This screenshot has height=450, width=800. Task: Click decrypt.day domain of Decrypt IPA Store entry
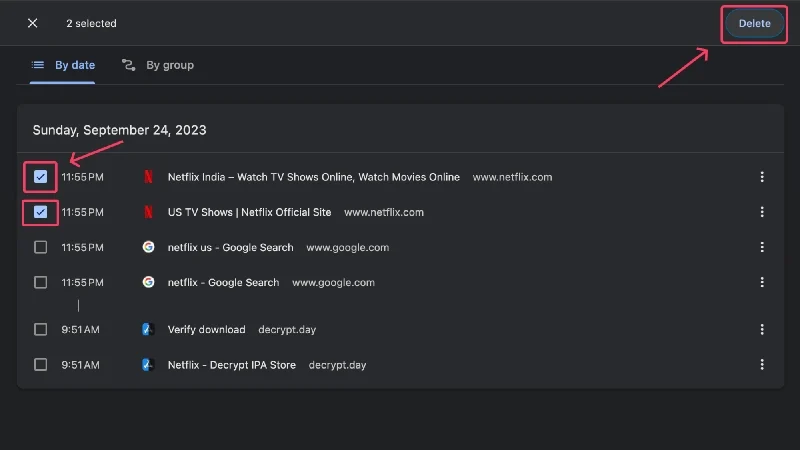click(x=337, y=365)
